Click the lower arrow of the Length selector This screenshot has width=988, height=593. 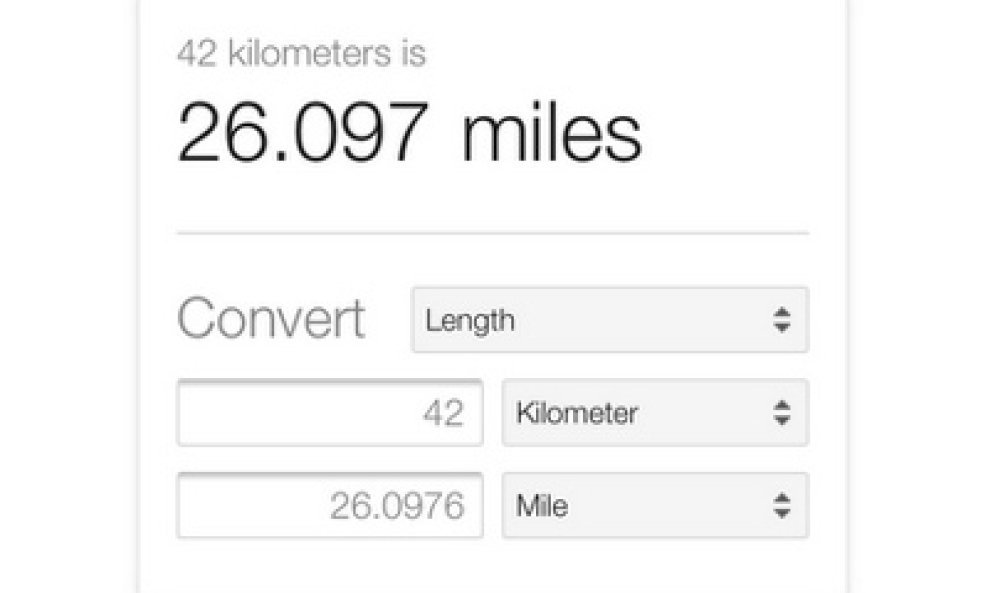pyautogui.click(x=782, y=328)
